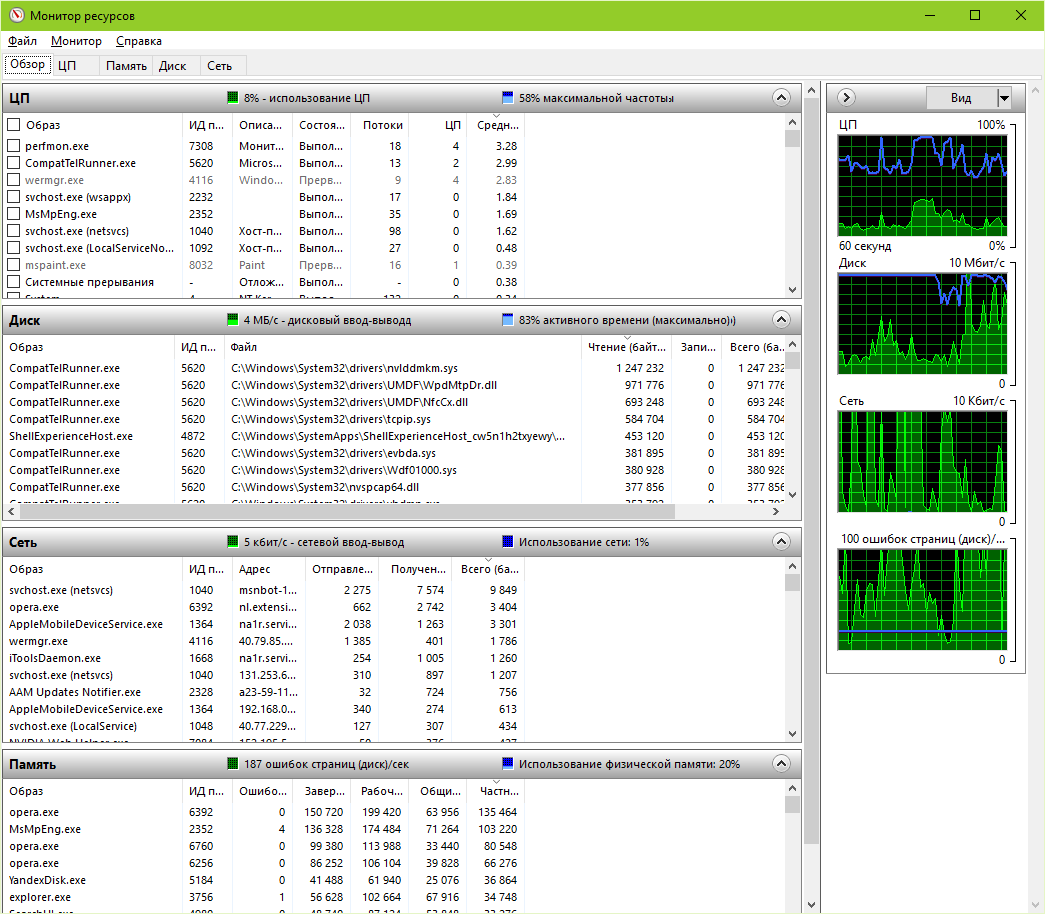Click the blue maximum frequency indicator square
The width and height of the screenshot is (1045, 914).
click(x=507, y=98)
